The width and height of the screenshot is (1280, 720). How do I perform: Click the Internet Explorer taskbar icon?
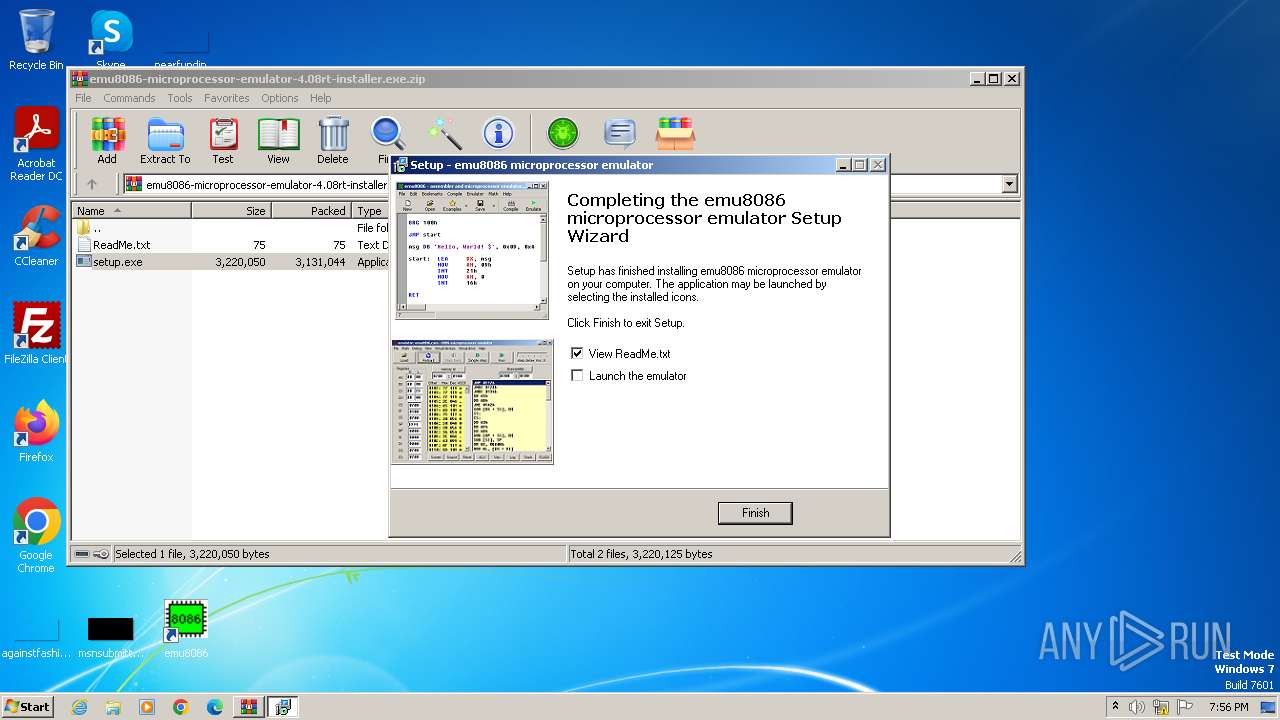(79, 707)
